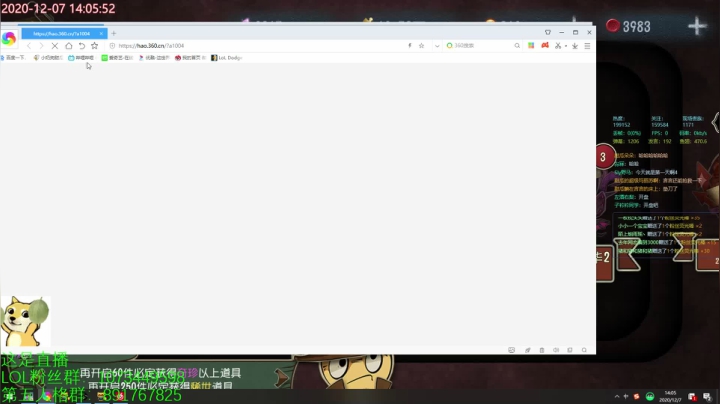
Task: Show hidden system tray icons
Action: [x=617, y=397]
